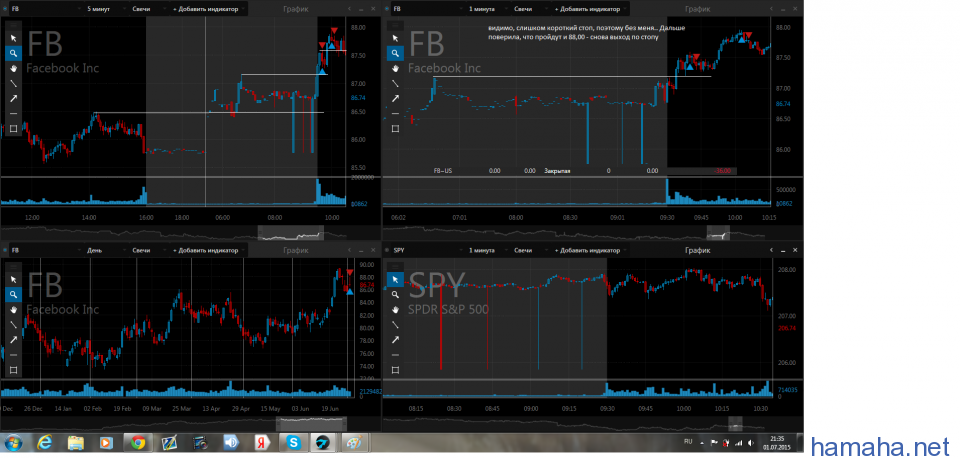
Task: Pick the arrow tool in SPY chart
Action: click(395, 340)
